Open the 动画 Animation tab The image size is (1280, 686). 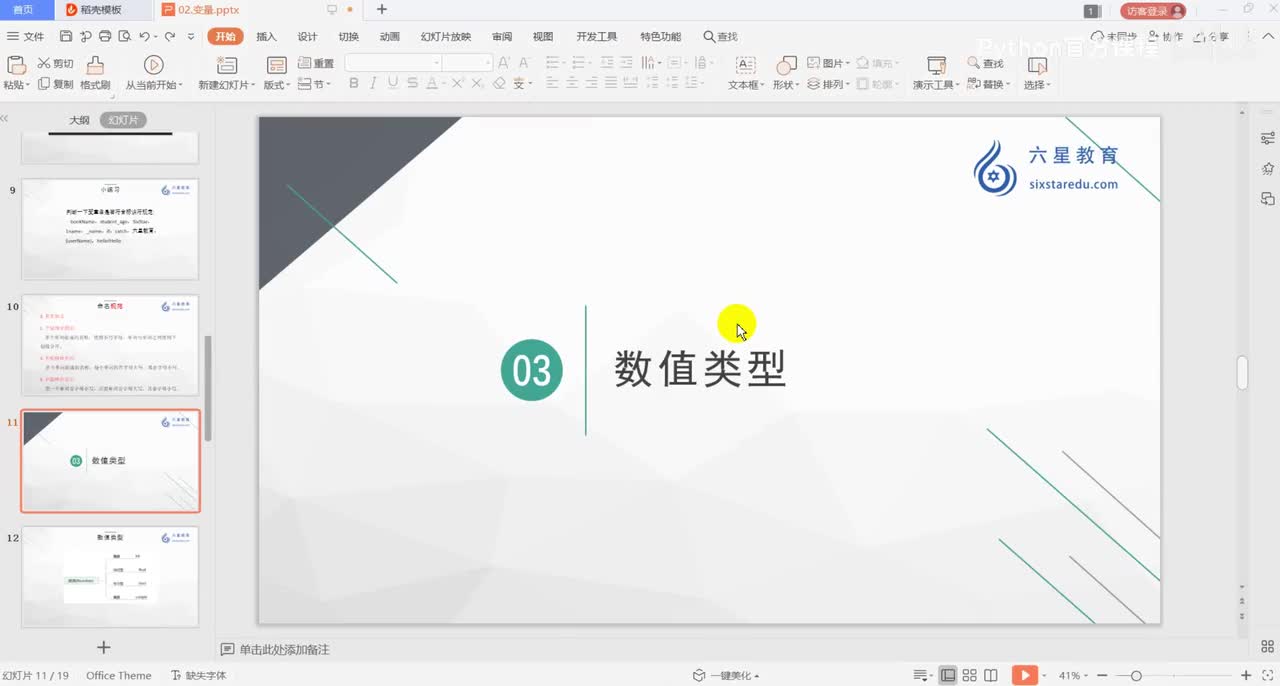point(389,36)
